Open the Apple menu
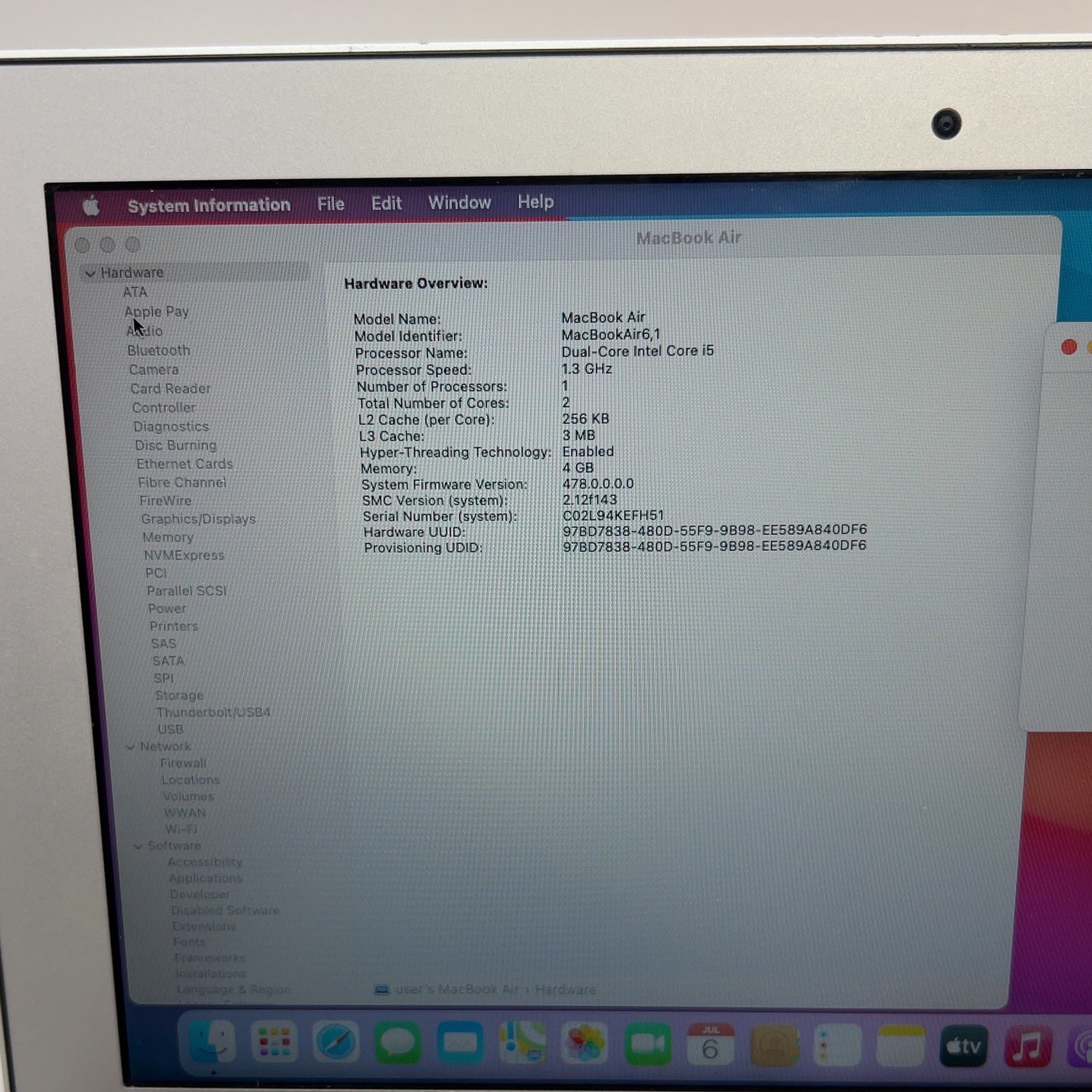 (x=91, y=207)
